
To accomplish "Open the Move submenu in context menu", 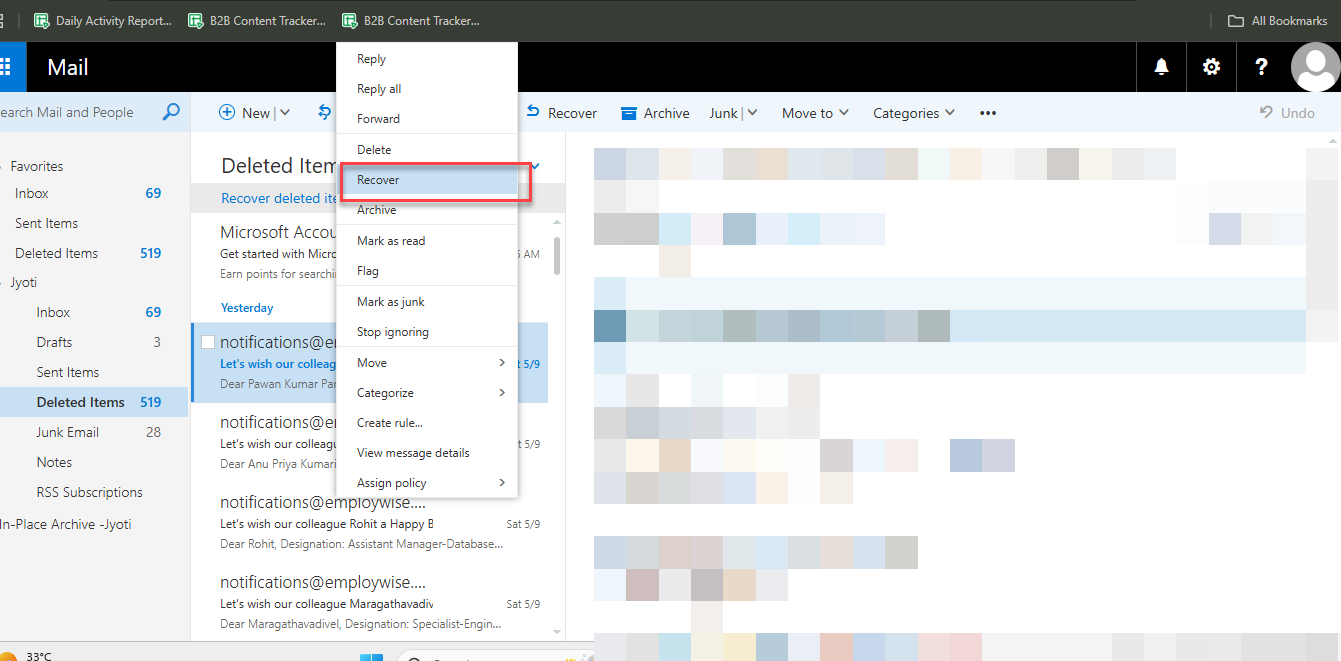I will coord(427,362).
